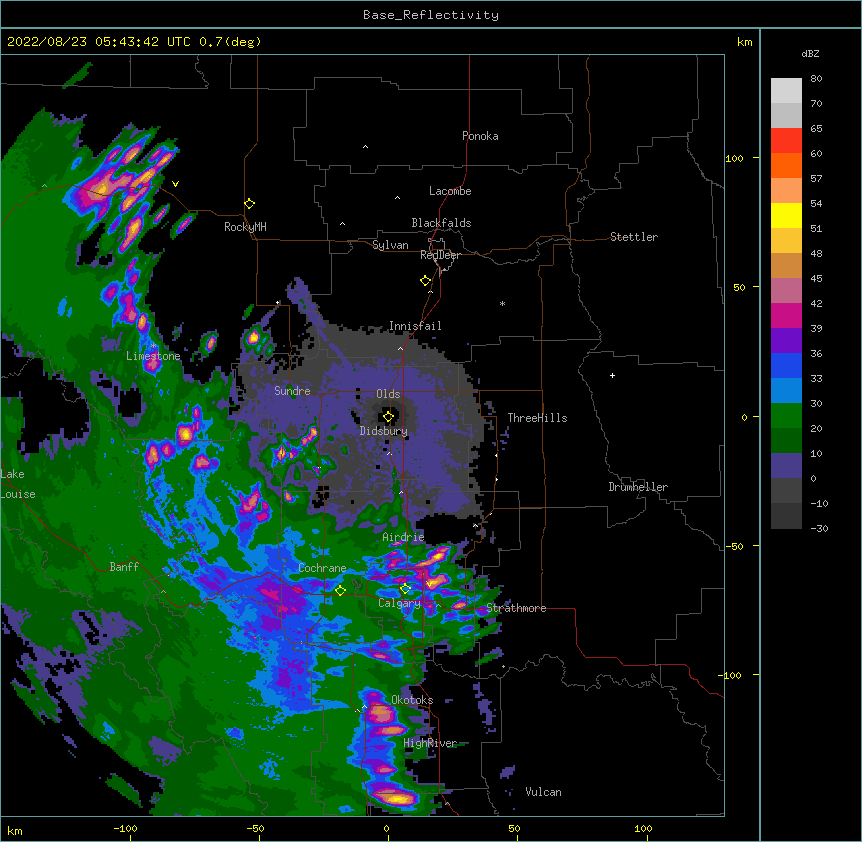Click the white asterisk marker east of Innisfail
862x842 pixels.
(x=502, y=303)
